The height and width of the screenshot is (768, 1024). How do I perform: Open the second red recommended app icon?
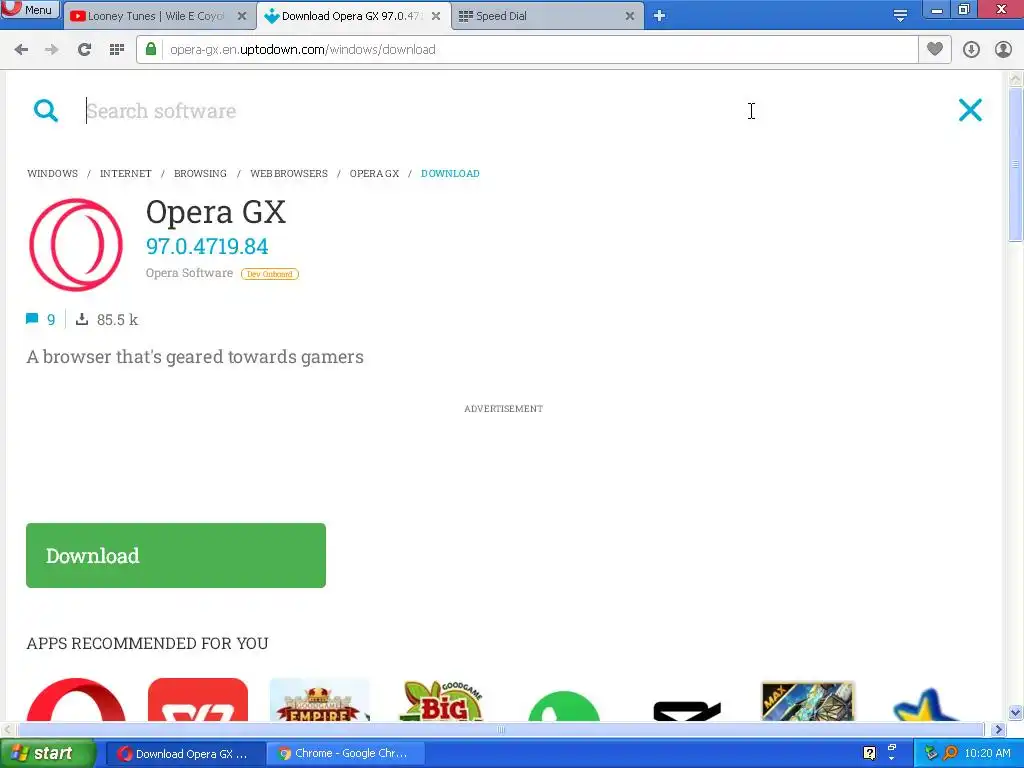pos(198,699)
